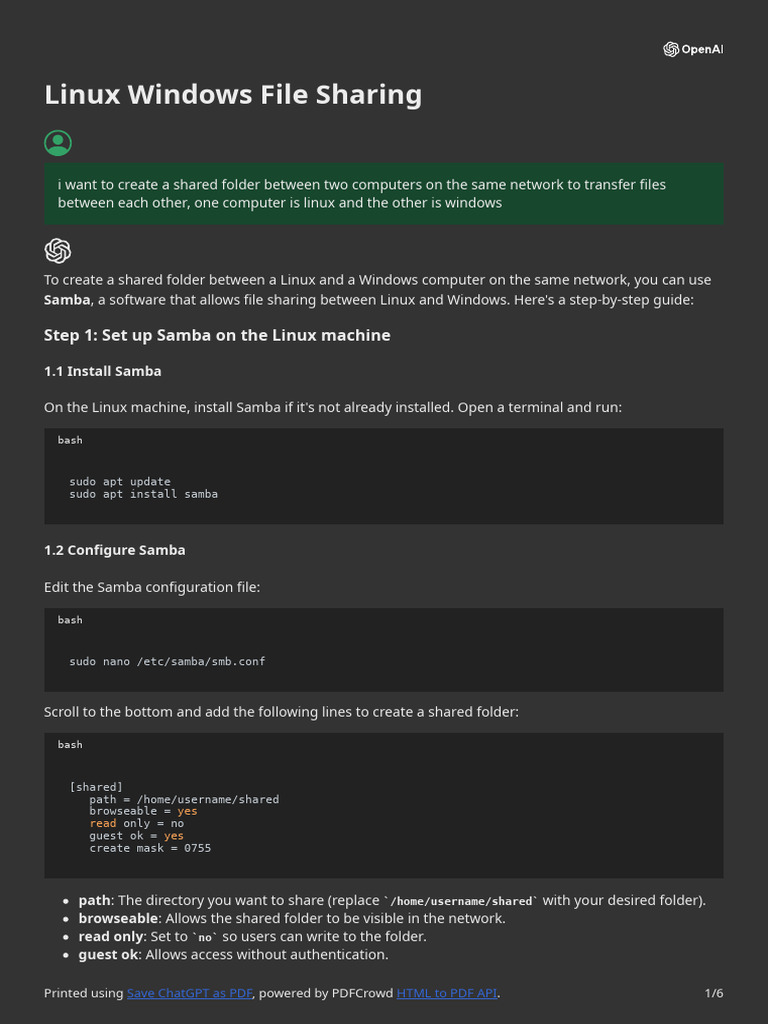
Task: Click the green user avatar icon
Action: click(58, 143)
